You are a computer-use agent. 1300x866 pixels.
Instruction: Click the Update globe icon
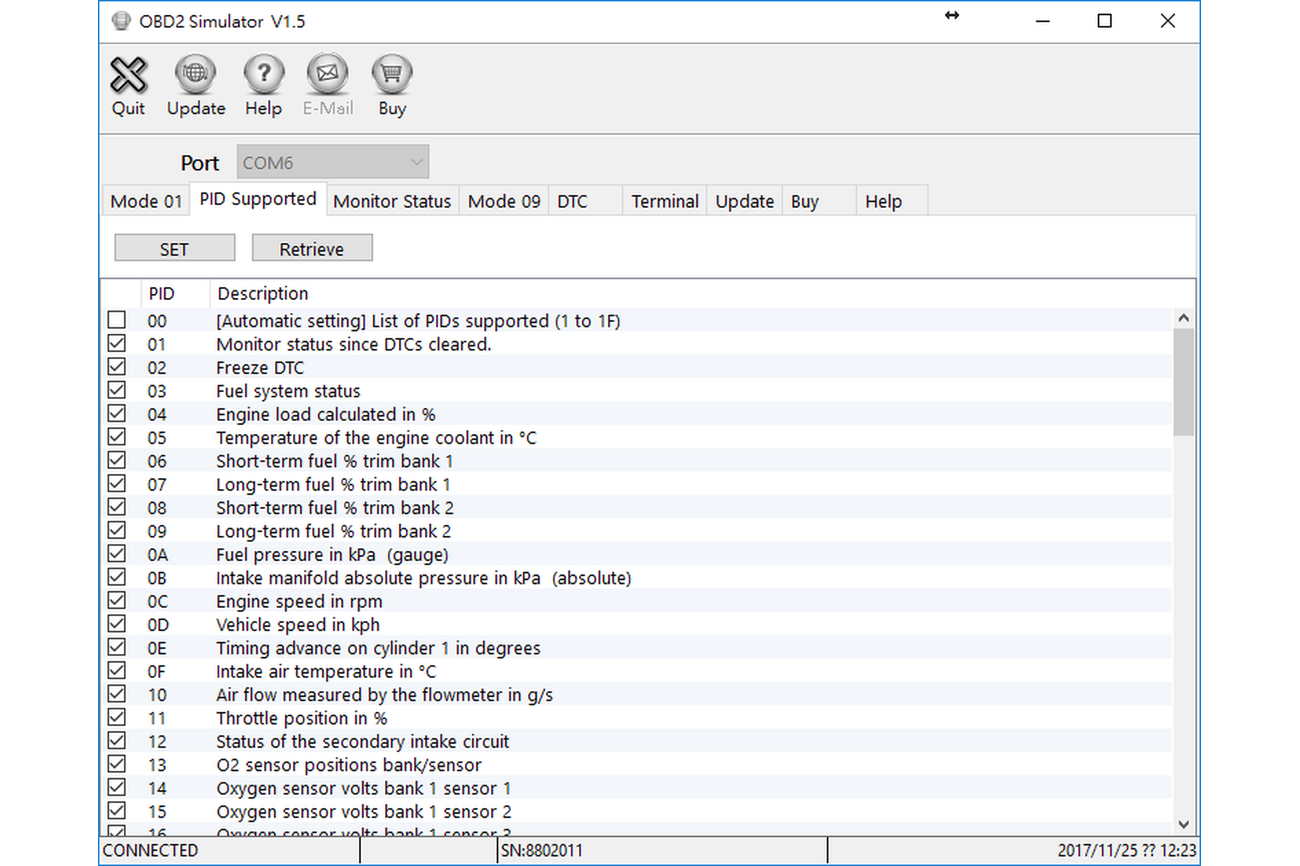coord(195,76)
